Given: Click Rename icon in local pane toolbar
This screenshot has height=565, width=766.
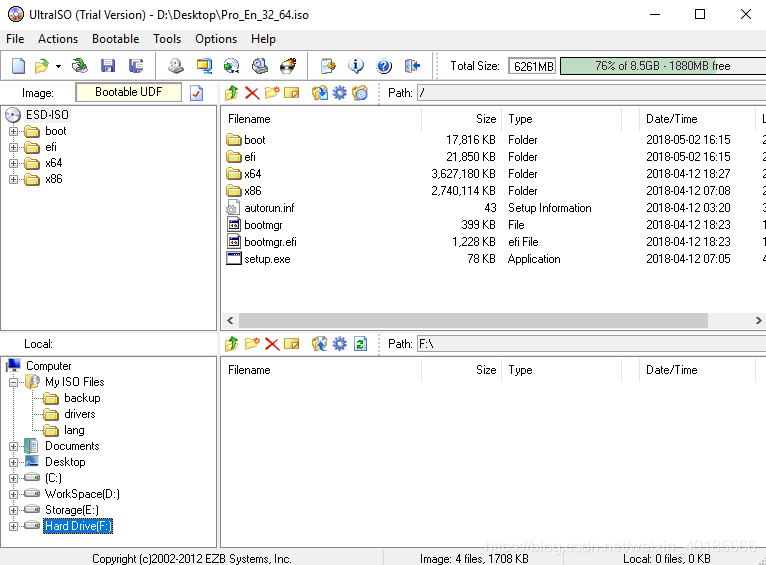Looking at the screenshot, I should [x=292, y=344].
